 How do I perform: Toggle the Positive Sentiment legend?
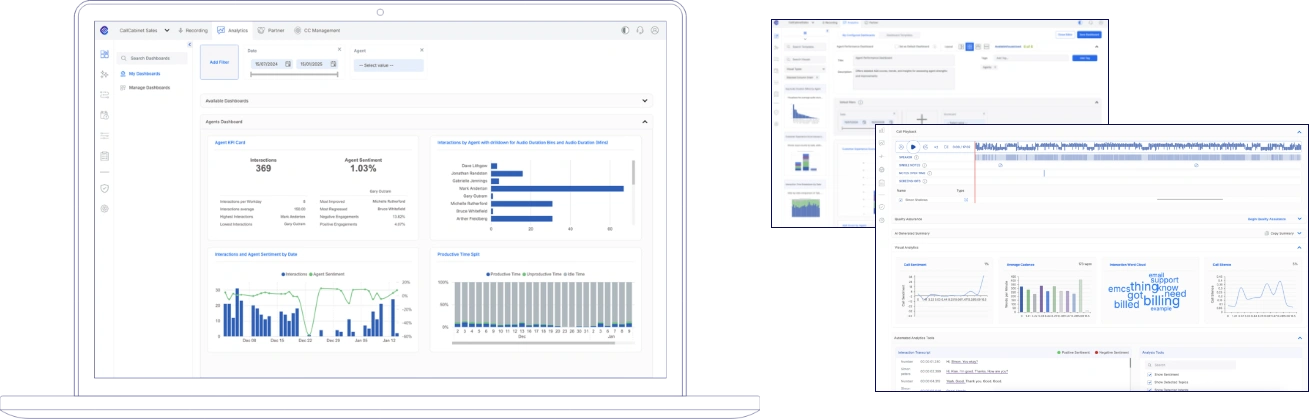[1075, 353]
